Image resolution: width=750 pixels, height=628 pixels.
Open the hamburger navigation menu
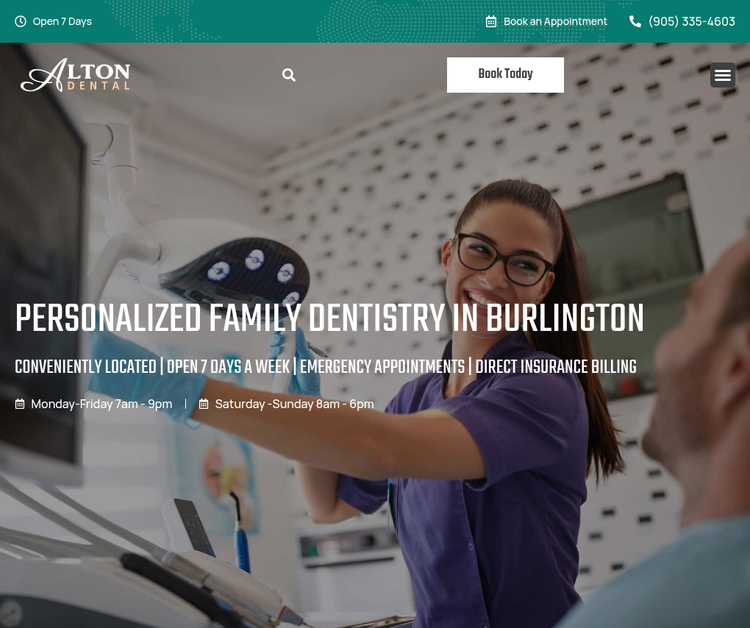723,75
